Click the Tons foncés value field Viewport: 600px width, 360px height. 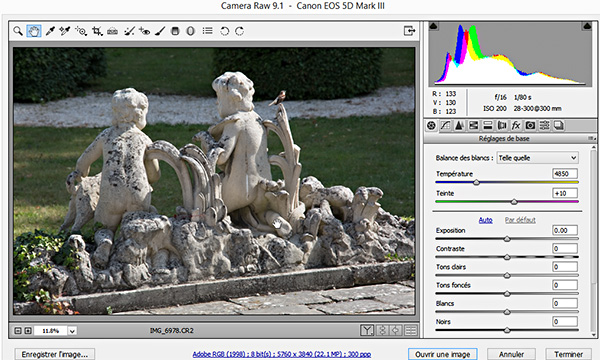pyautogui.click(x=565, y=285)
